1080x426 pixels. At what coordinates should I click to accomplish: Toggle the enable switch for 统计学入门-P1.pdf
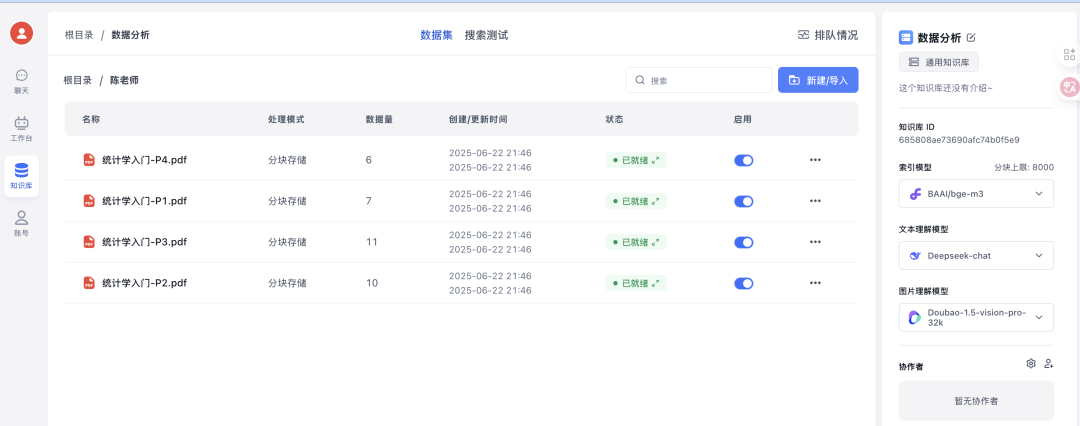click(x=743, y=201)
